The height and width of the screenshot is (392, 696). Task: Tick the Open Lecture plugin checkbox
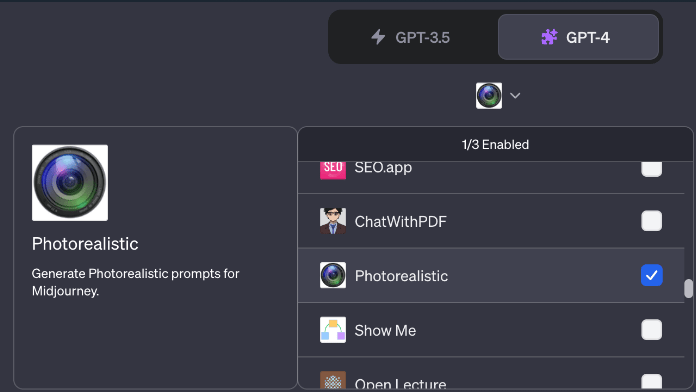click(651, 381)
